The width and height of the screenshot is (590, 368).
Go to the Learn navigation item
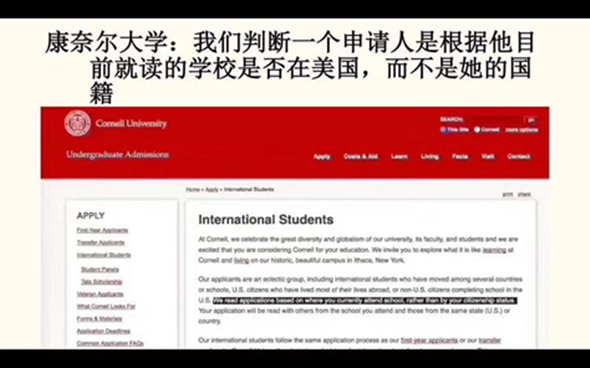pyautogui.click(x=399, y=157)
